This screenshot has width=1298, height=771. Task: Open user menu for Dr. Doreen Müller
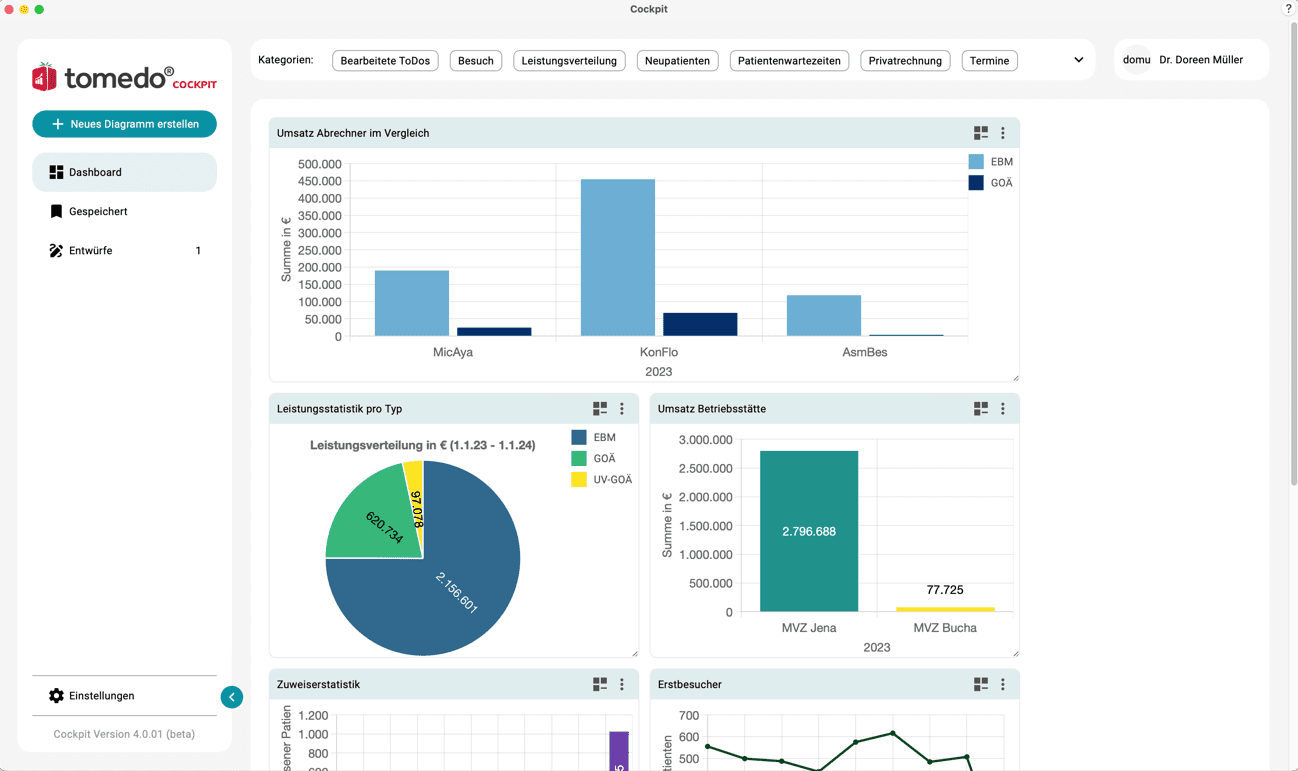point(1190,60)
